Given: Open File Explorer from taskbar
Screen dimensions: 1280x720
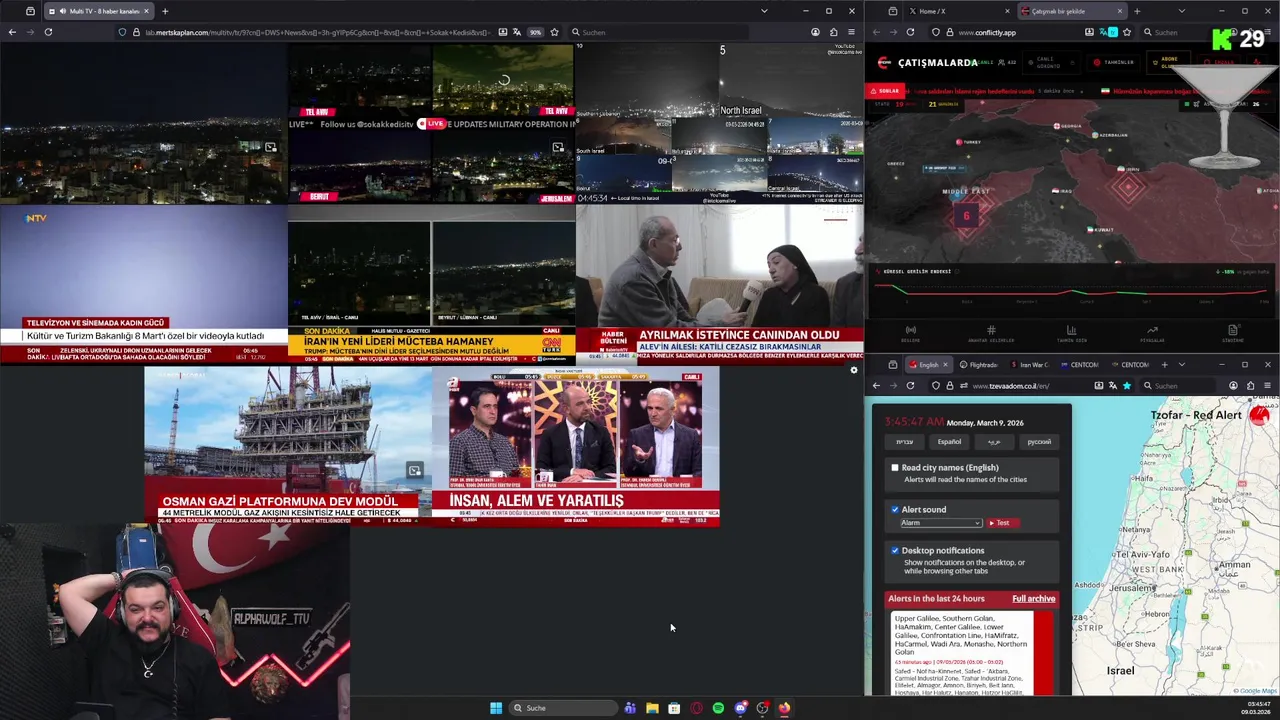Looking at the screenshot, I should coord(652,708).
